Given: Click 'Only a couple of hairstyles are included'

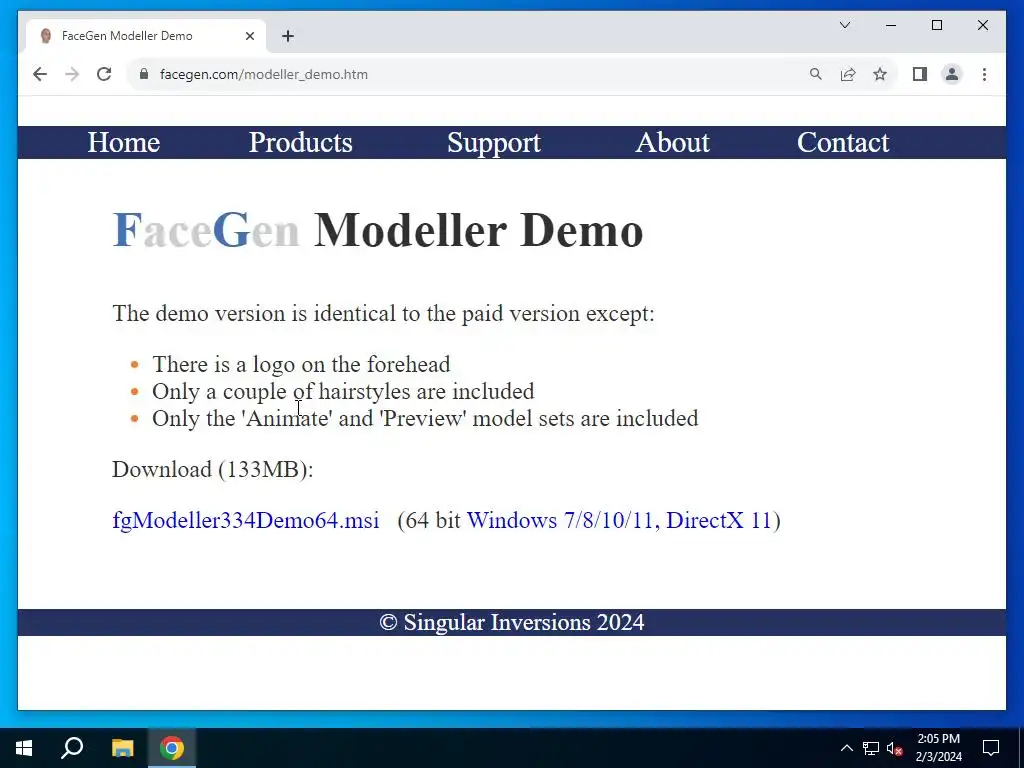Looking at the screenshot, I should [x=343, y=391].
